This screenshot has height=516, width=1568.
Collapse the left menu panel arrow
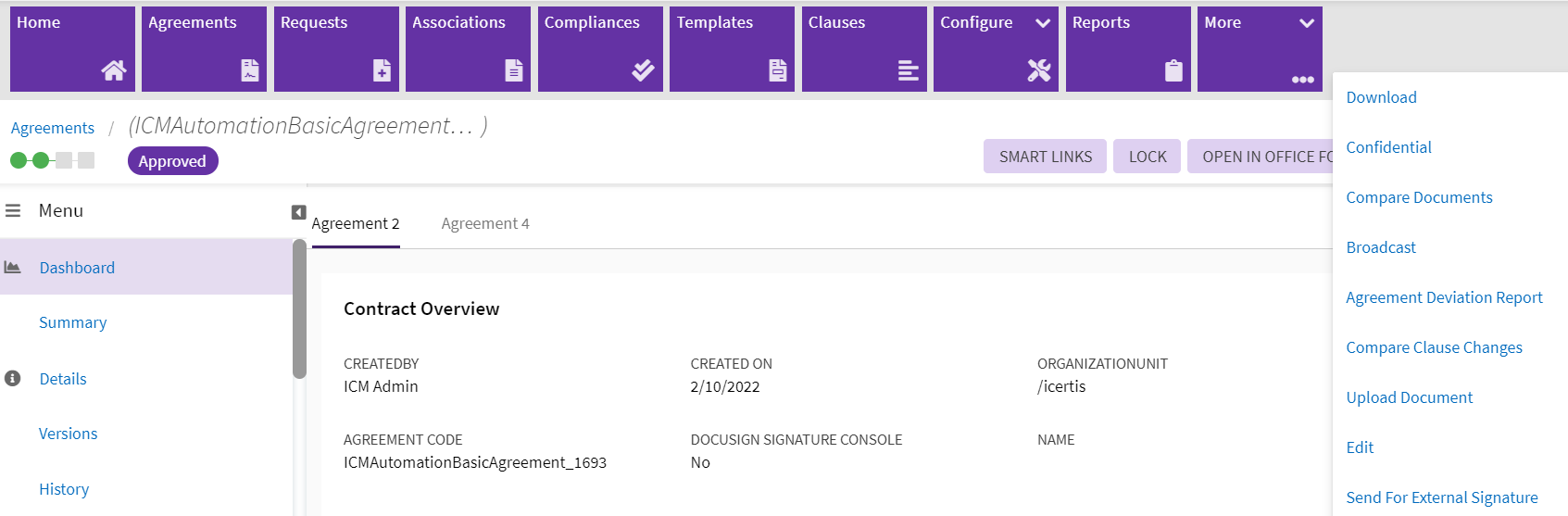[x=298, y=212]
